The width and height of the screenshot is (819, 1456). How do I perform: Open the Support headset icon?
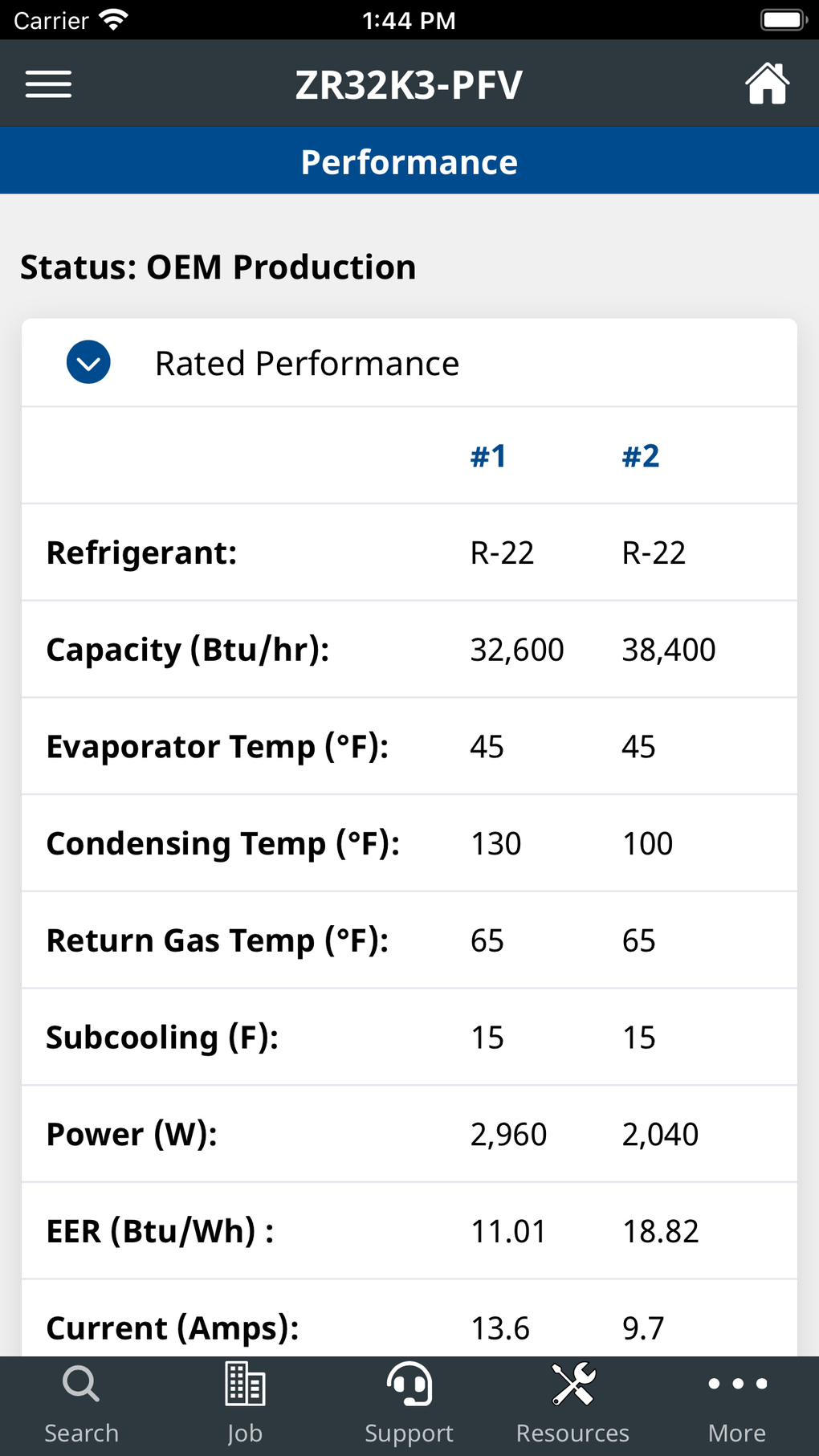(x=409, y=1385)
